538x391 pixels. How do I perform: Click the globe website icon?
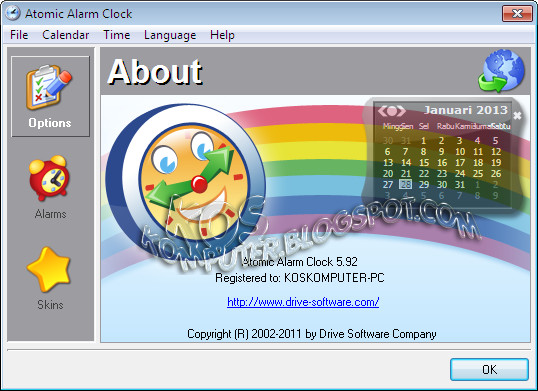(x=501, y=71)
